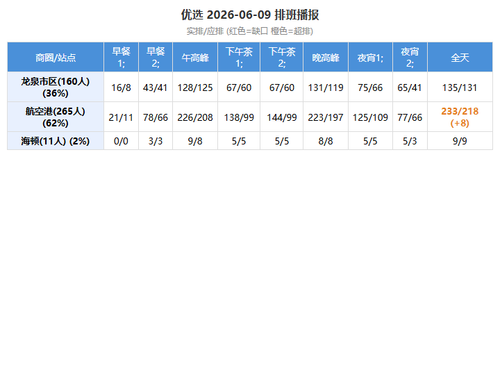Select the 海顿(11人) (2%) row label

pyautogui.click(x=56, y=141)
